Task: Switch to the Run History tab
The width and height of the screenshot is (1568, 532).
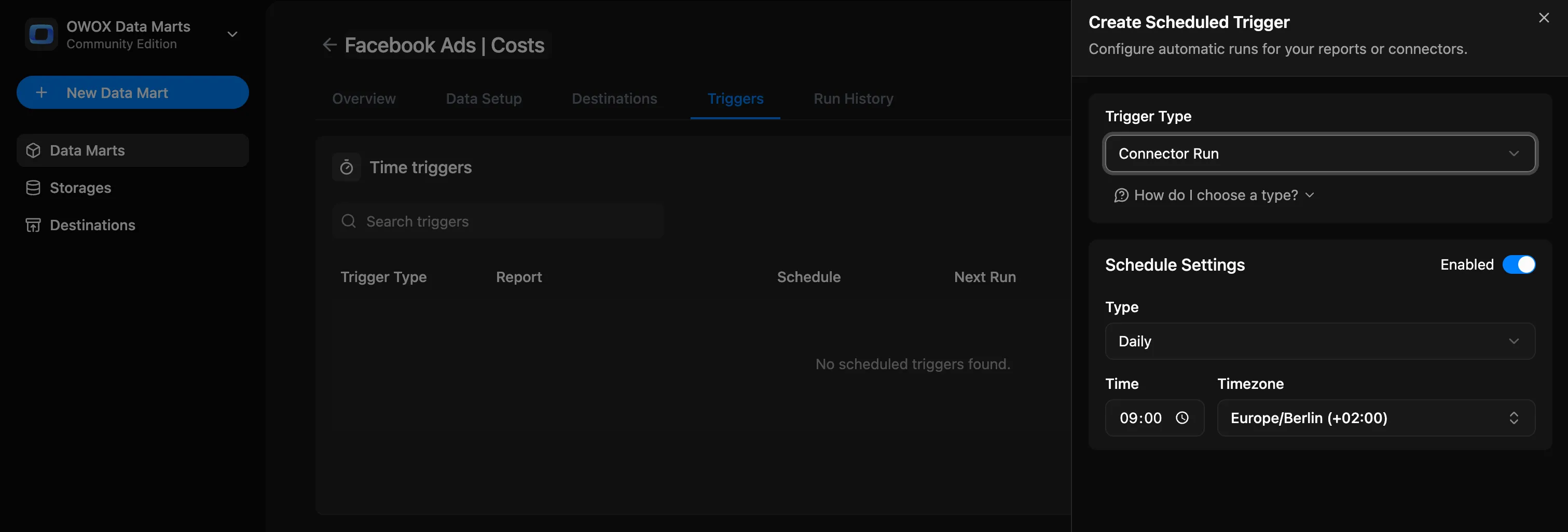Action: point(853,99)
